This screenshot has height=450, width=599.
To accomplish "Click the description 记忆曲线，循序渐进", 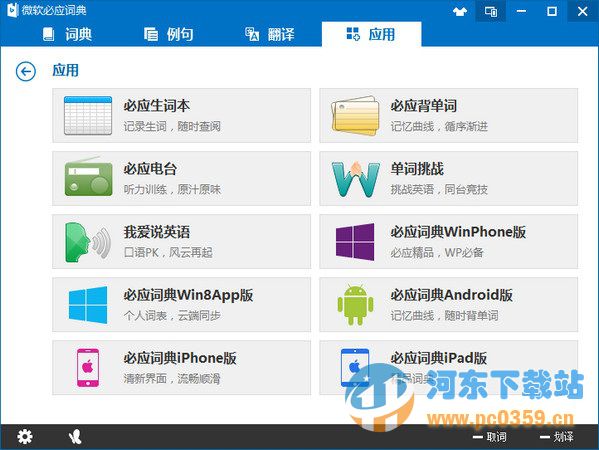I will click(439, 126).
